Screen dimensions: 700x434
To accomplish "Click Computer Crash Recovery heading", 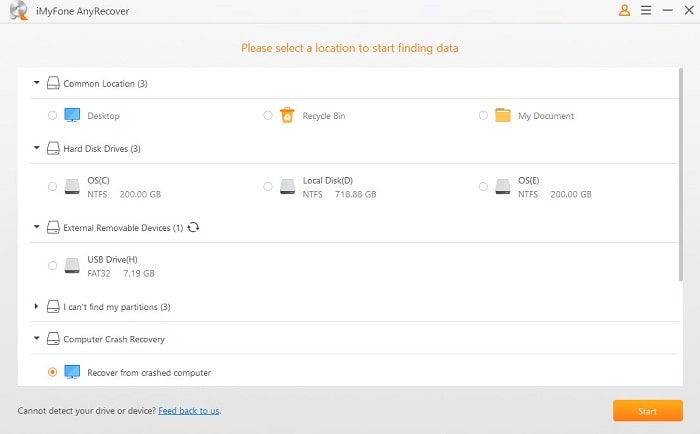I will [114, 339].
